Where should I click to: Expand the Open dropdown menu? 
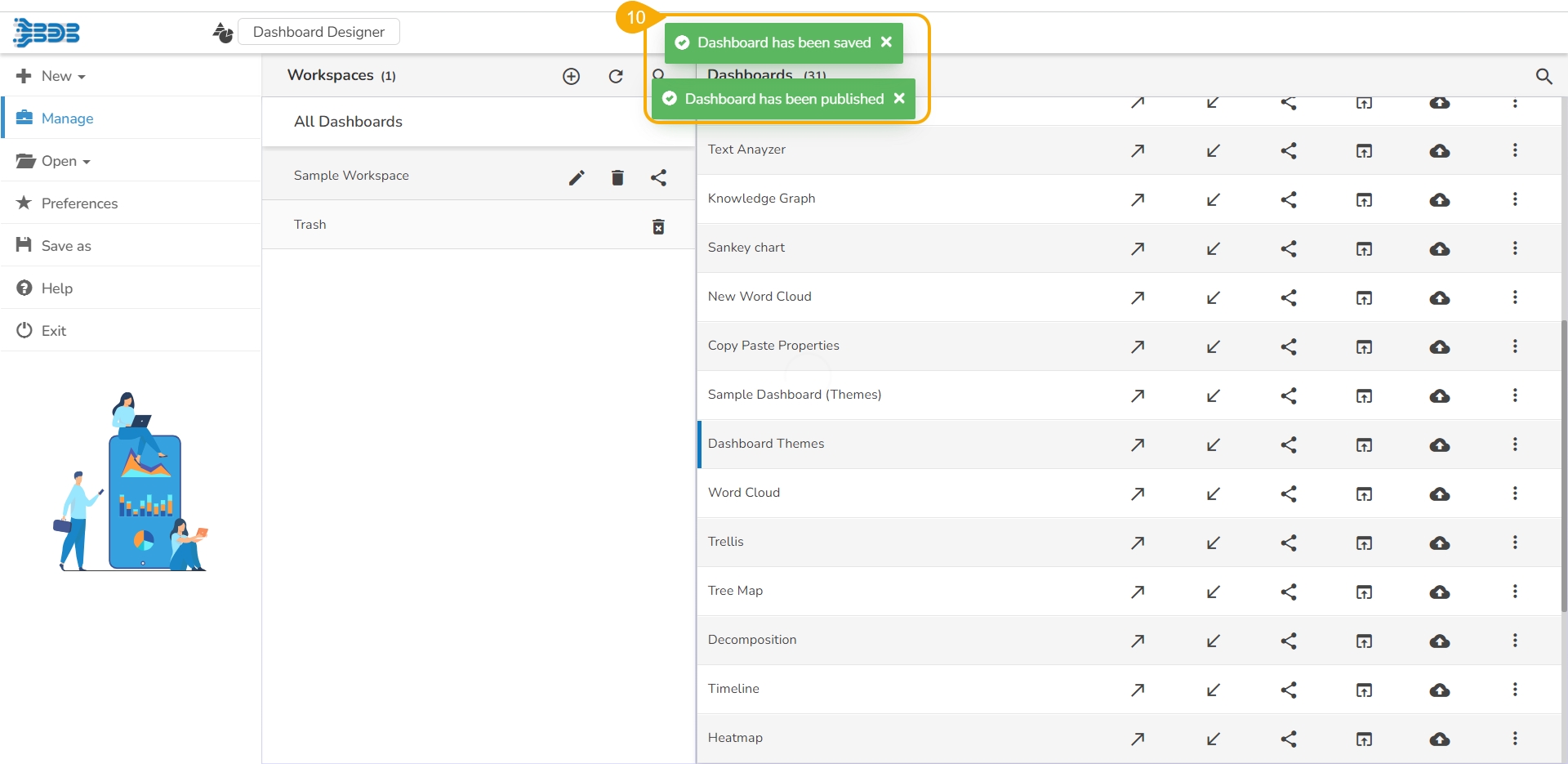click(54, 161)
